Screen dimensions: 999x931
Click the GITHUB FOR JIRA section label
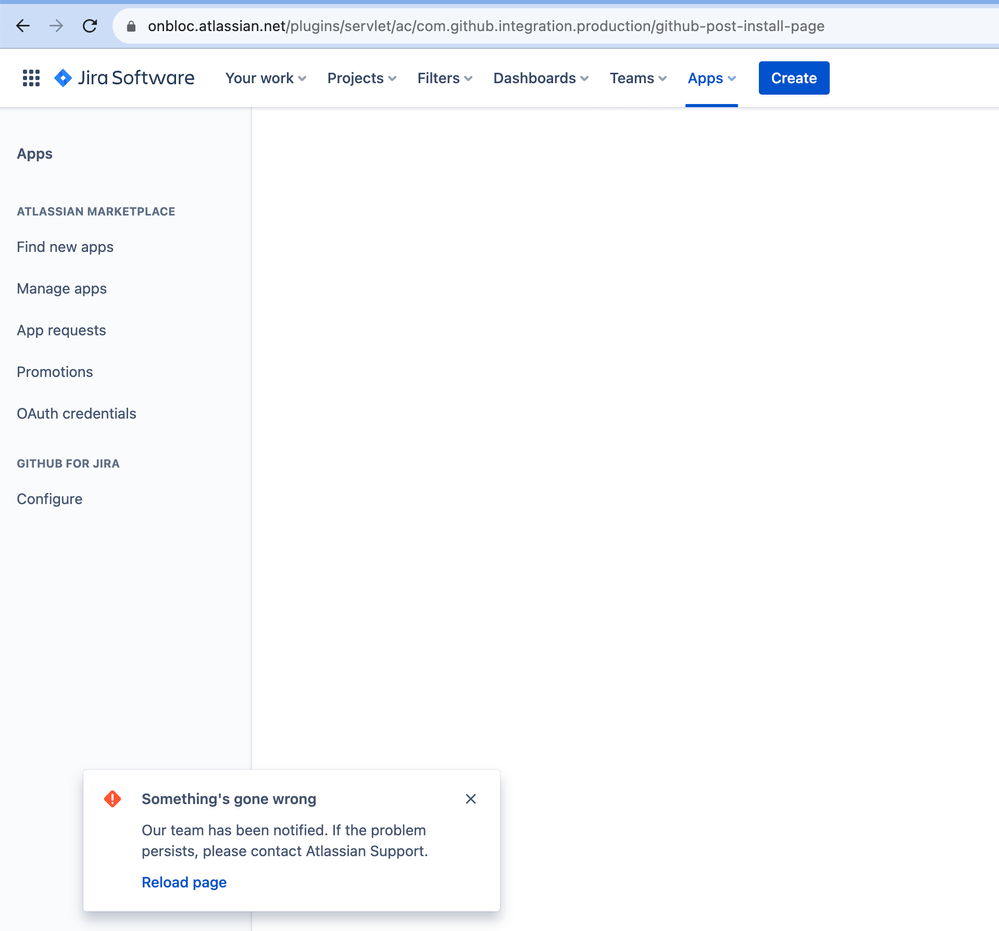[x=68, y=463]
